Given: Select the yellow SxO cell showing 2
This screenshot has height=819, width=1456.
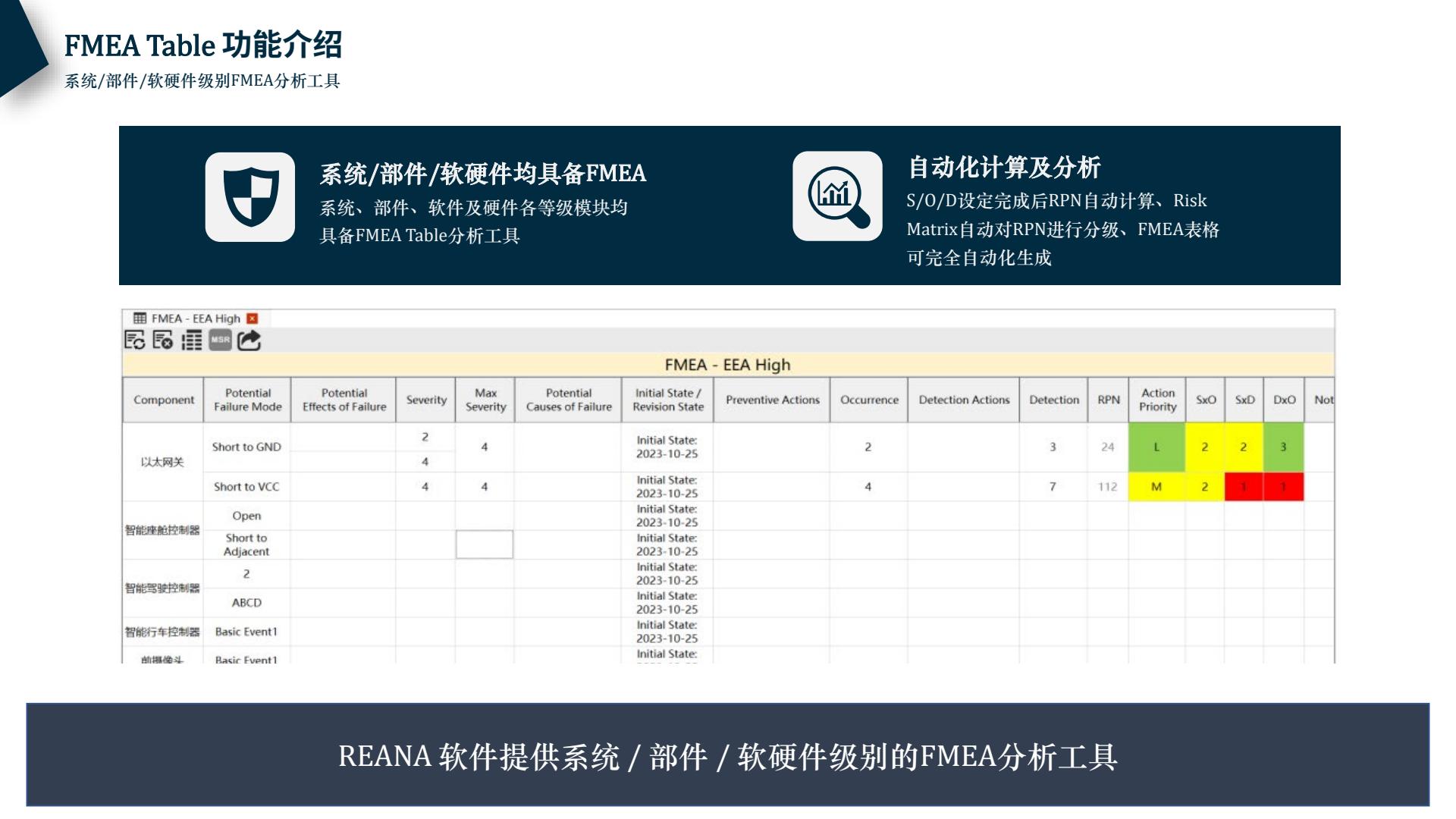Looking at the screenshot, I should (x=1205, y=447).
